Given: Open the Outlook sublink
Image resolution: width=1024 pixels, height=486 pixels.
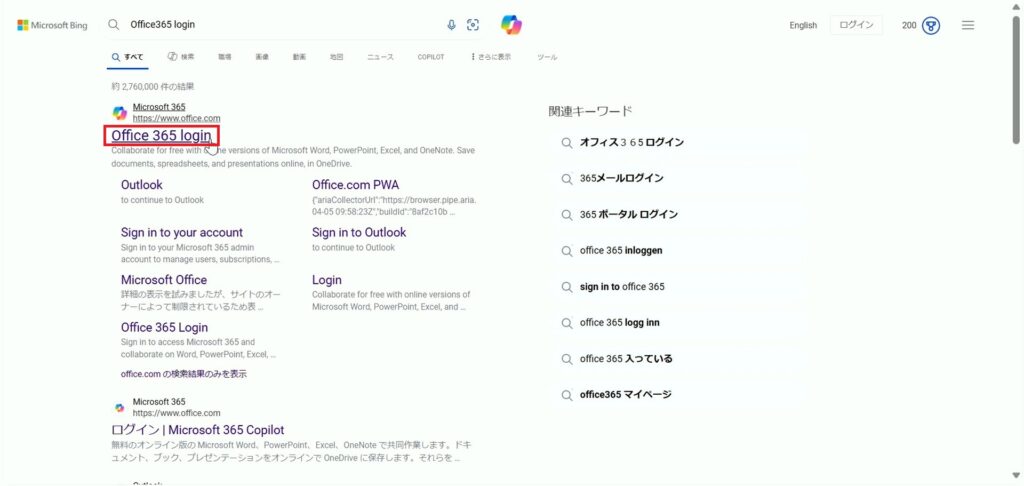Looking at the screenshot, I should [142, 185].
